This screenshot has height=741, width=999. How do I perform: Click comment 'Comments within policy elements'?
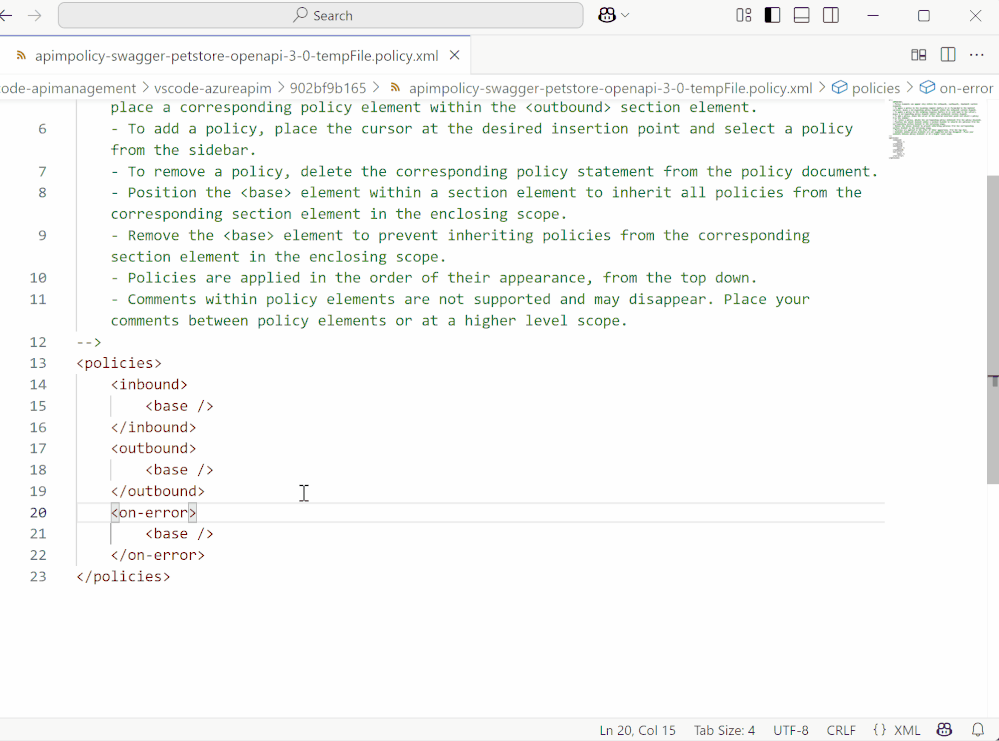[x=261, y=299]
